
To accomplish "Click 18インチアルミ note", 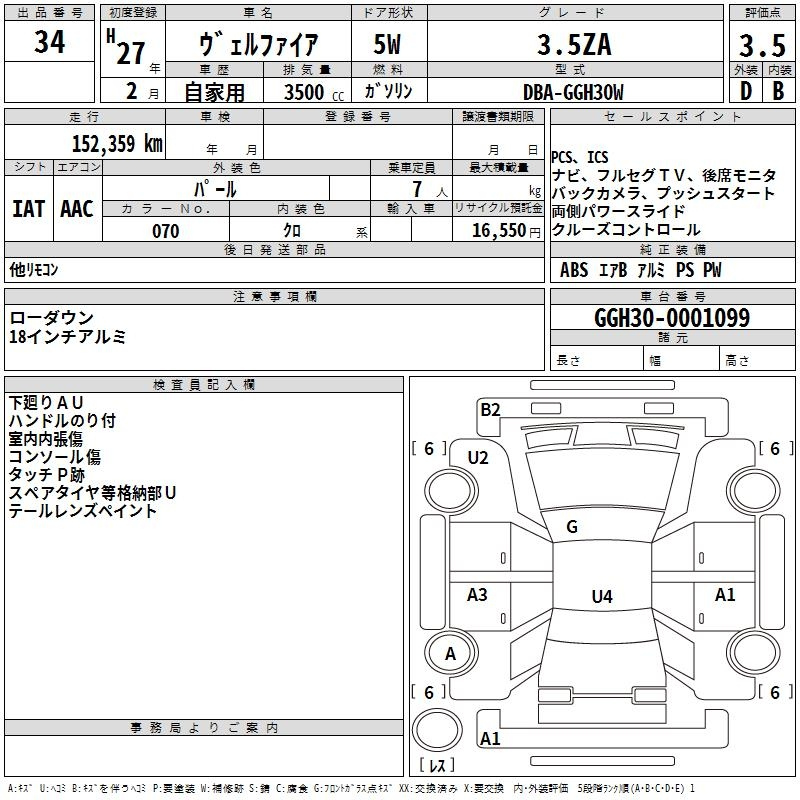I will 67,336.
